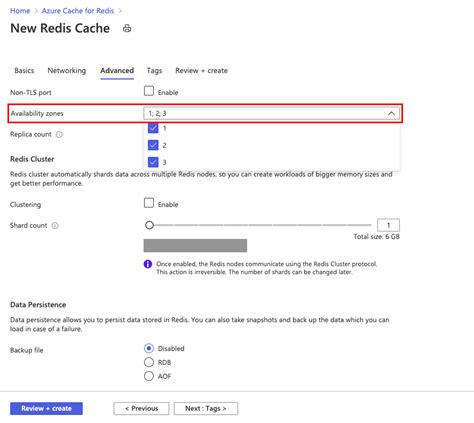
Task: Collapse the Availability zones dropdown
Action: (391, 113)
